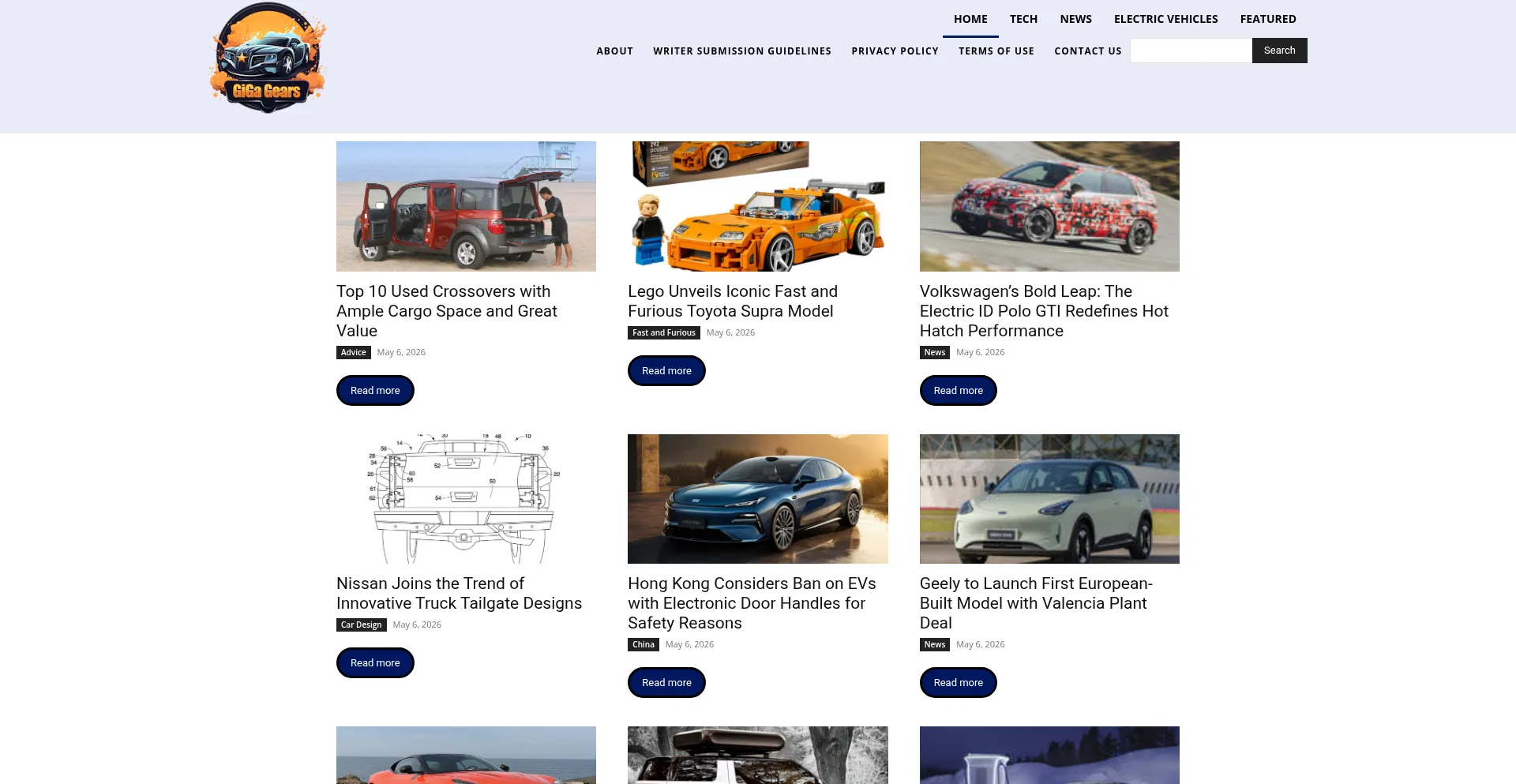Open the SUV roof box thumbnail at bottom

[758, 755]
